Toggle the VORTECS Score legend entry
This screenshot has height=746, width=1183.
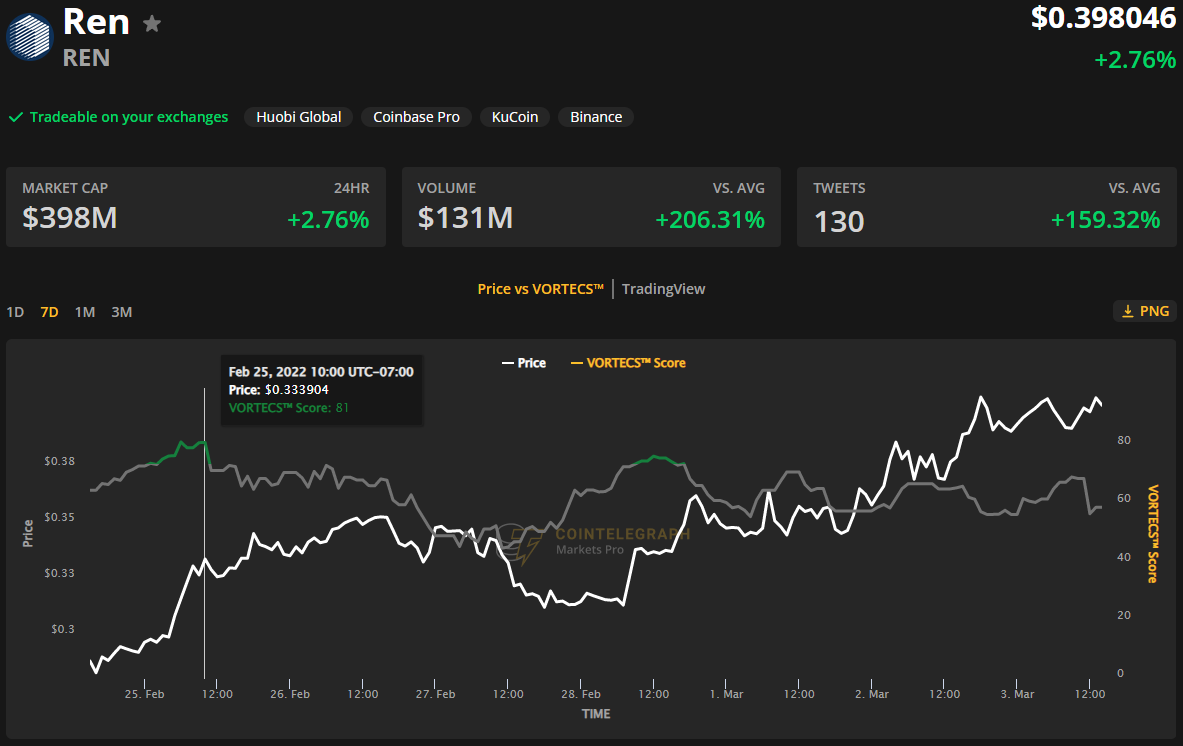[628, 363]
